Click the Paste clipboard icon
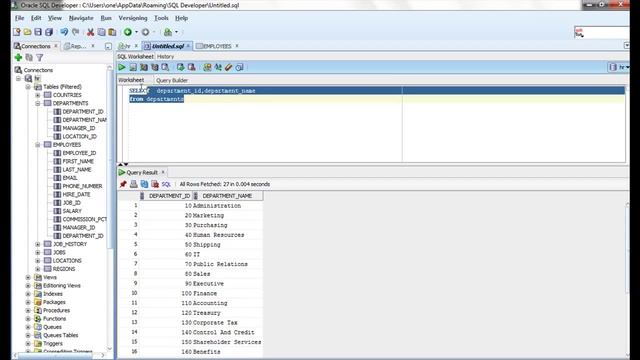 point(112,32)
